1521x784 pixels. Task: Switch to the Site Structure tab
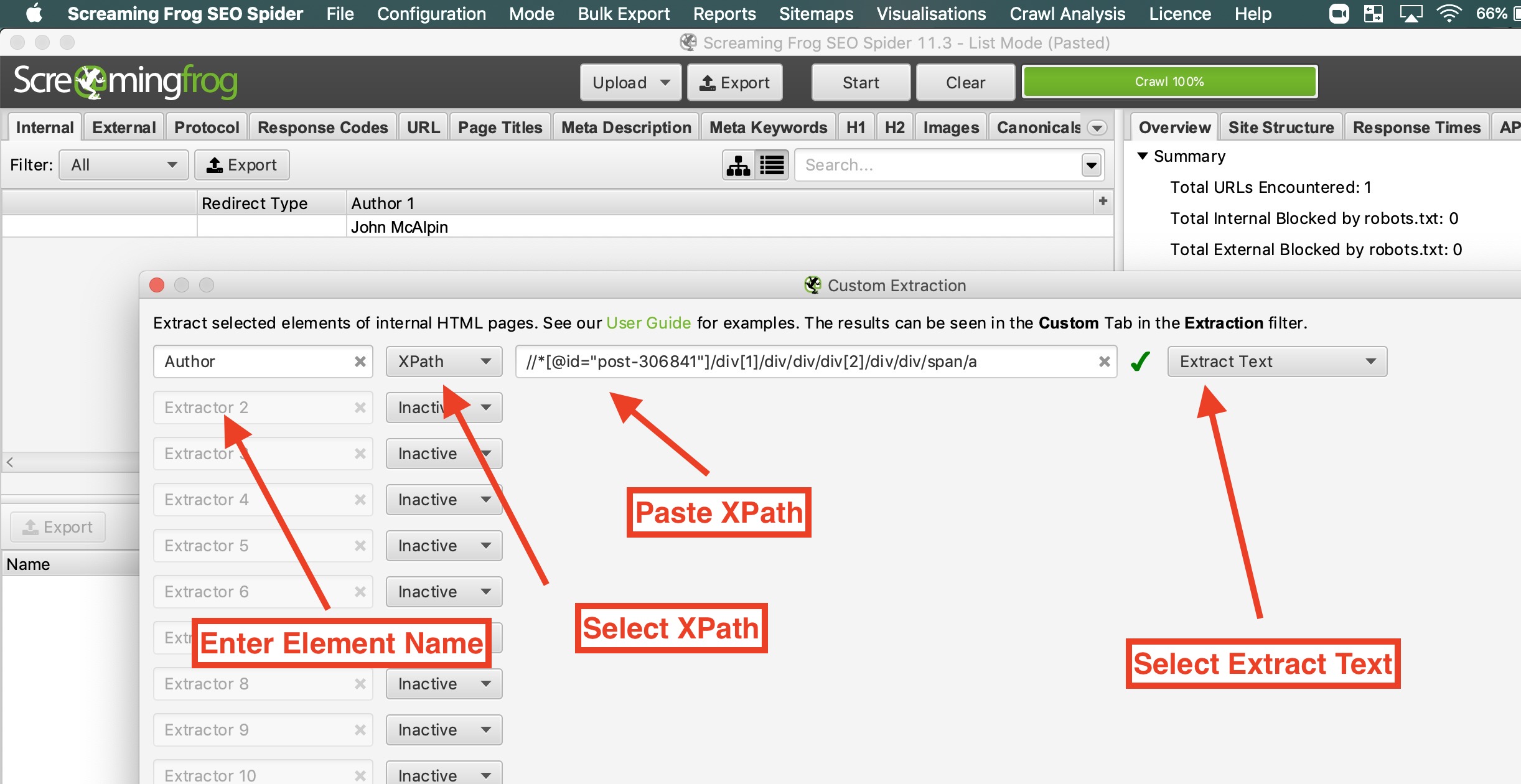pyautogui.click(x=1281, y=127)
